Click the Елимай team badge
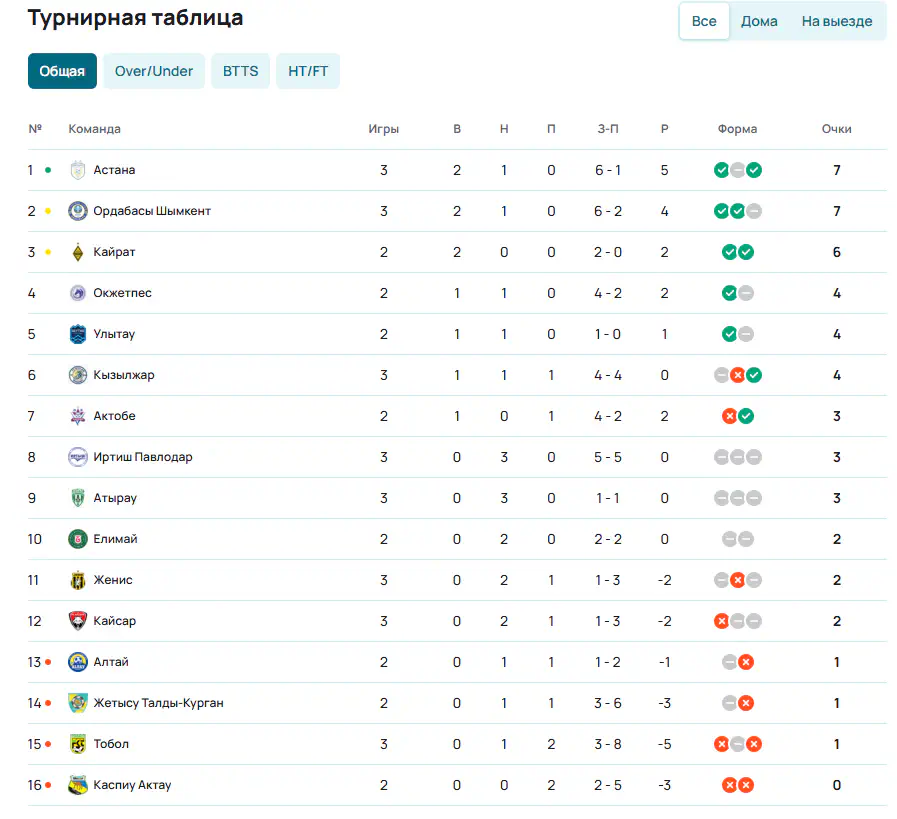 (x=78, y=539)
